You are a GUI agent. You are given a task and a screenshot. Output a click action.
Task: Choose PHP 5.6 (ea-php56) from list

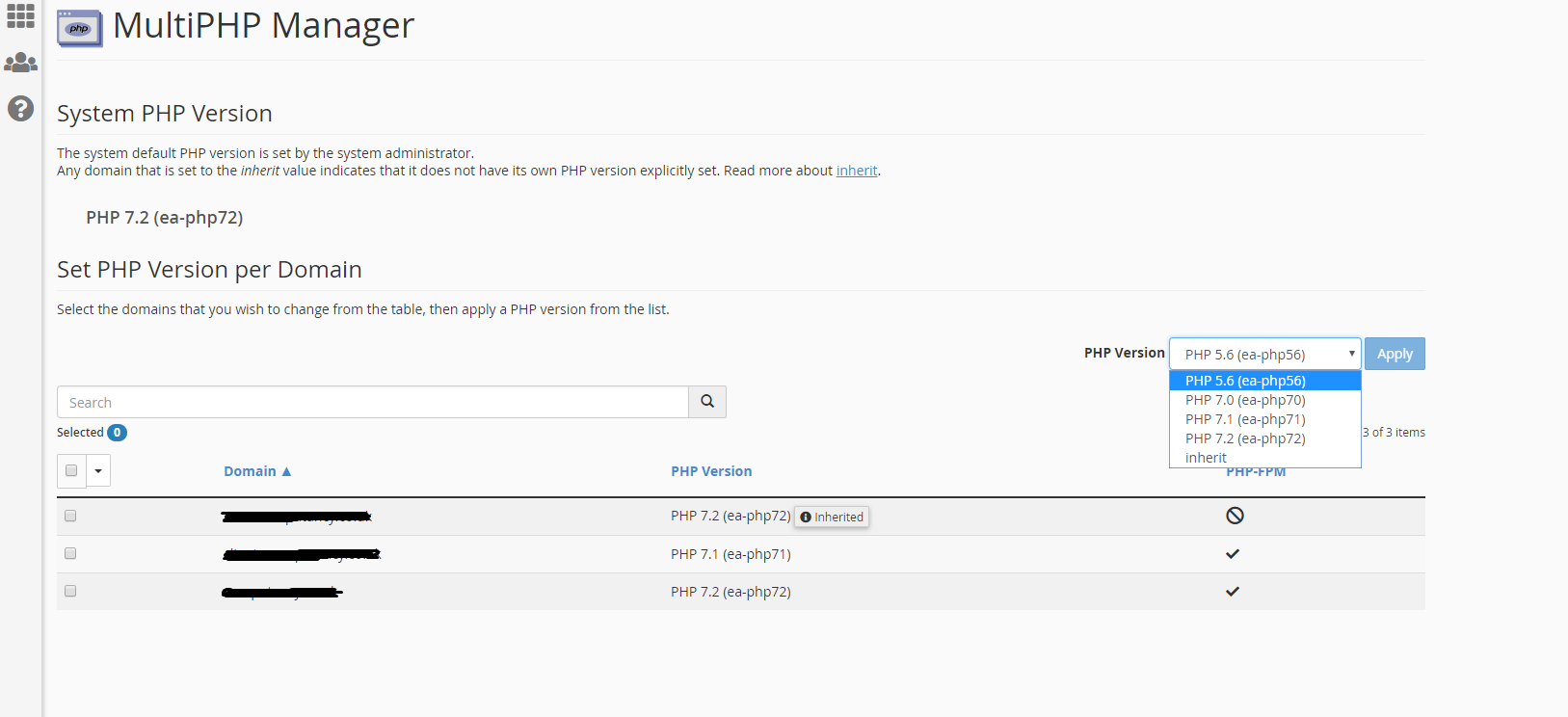pos(1264,381)
